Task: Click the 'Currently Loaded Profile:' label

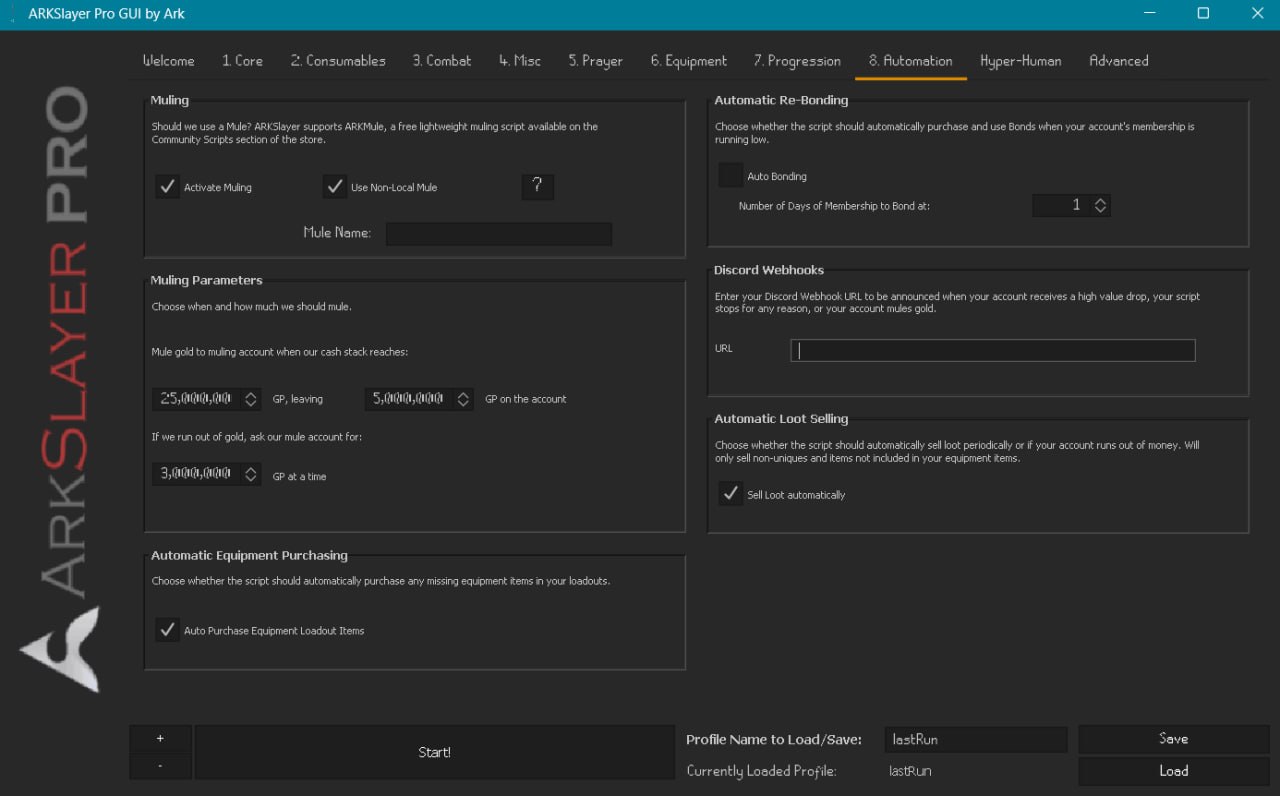Action: [x=761, y=772]
